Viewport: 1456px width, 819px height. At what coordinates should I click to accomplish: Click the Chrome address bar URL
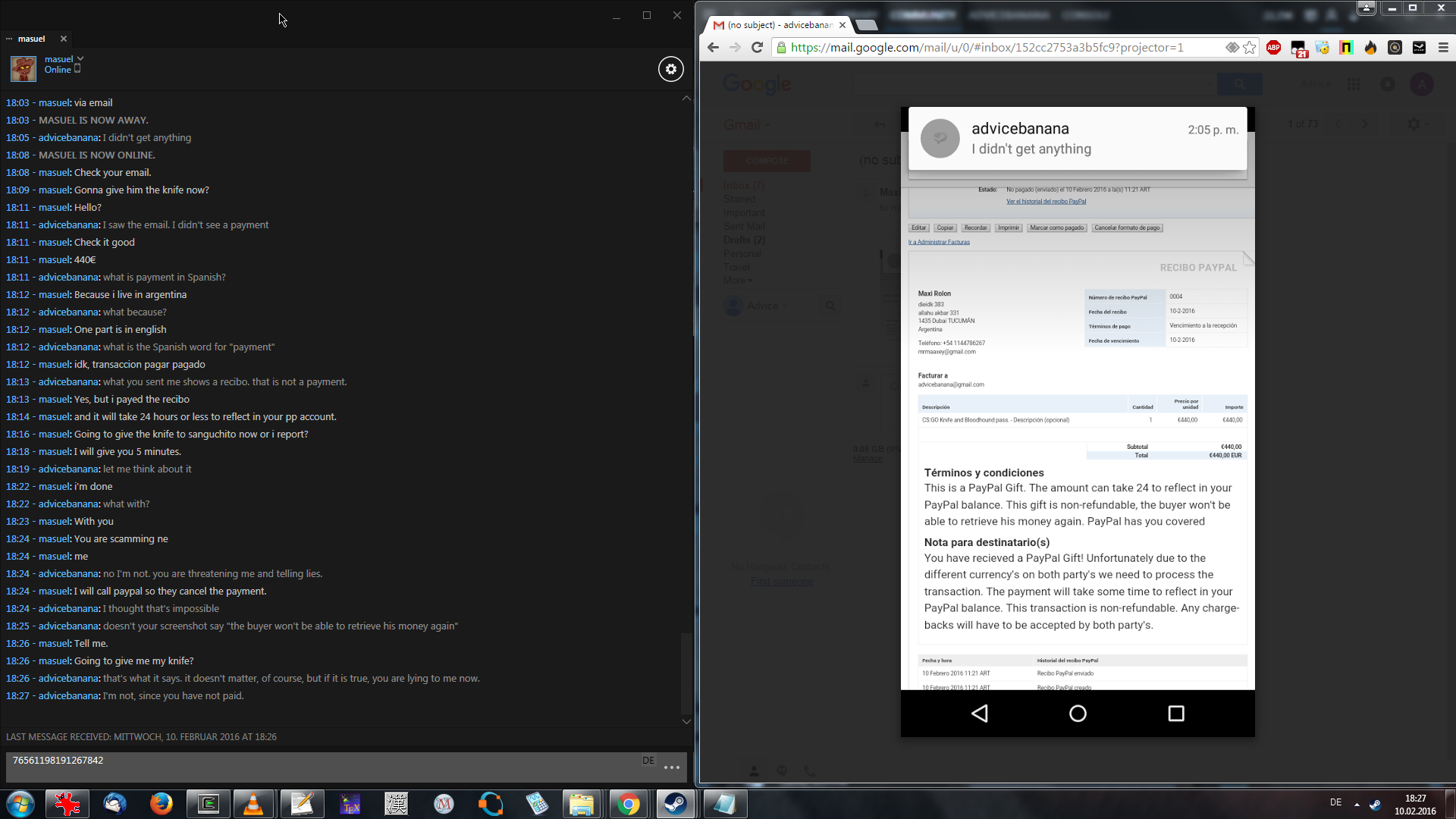[x=986, y=48]
